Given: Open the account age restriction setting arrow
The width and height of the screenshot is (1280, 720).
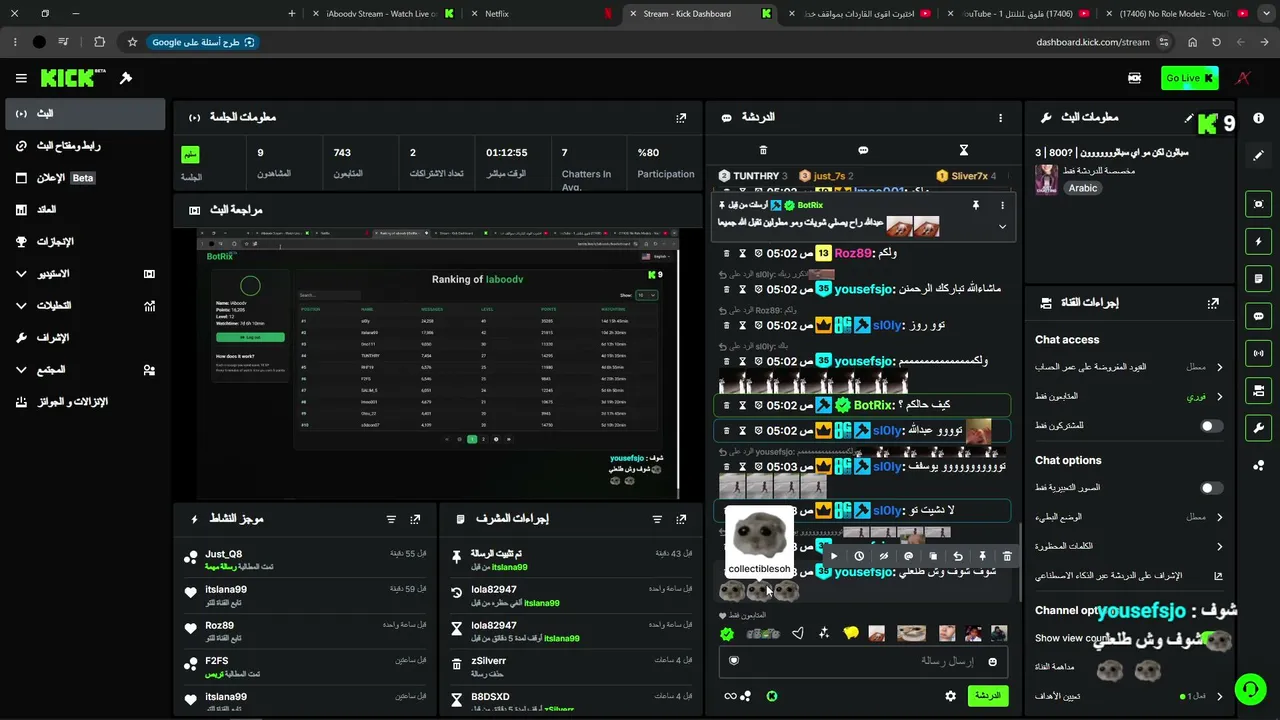Looking at the screenshot, I should pos(1219,367).
